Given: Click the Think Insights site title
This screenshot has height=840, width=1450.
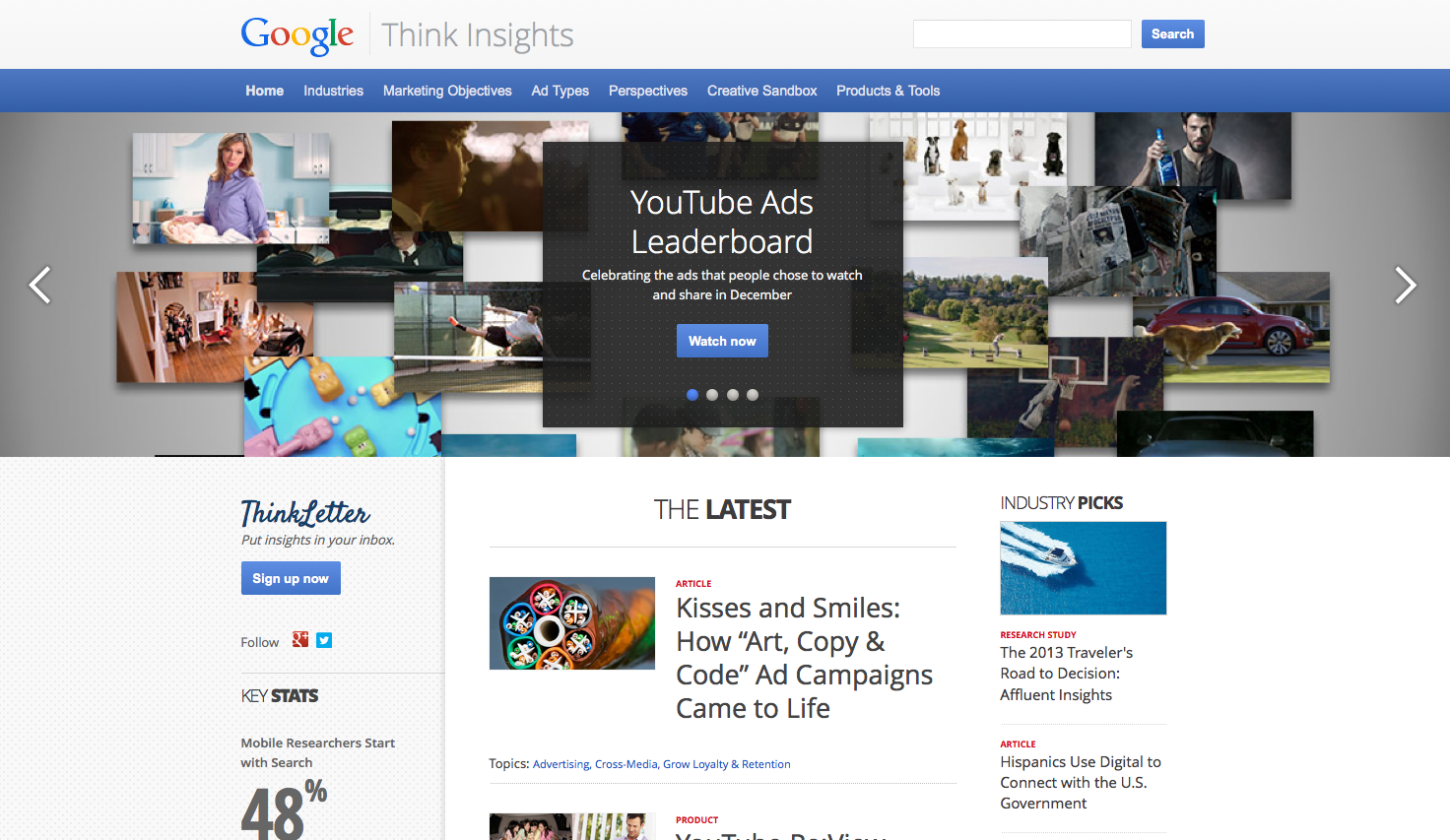Looking at the screenshot, I should click(x=478, y=35).
